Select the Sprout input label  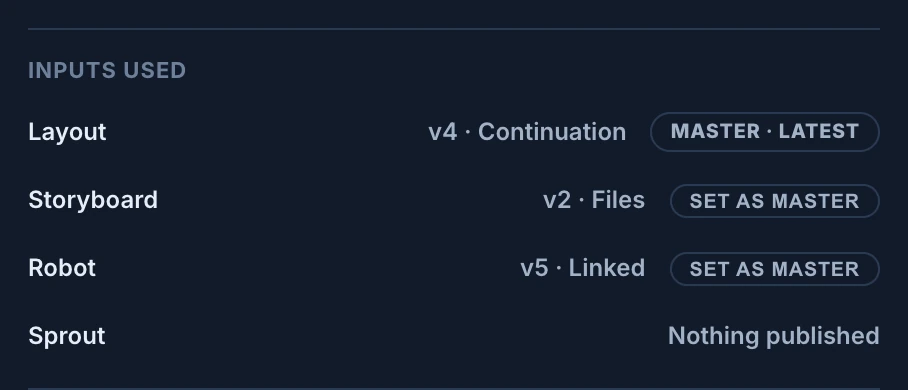(67, 337)
